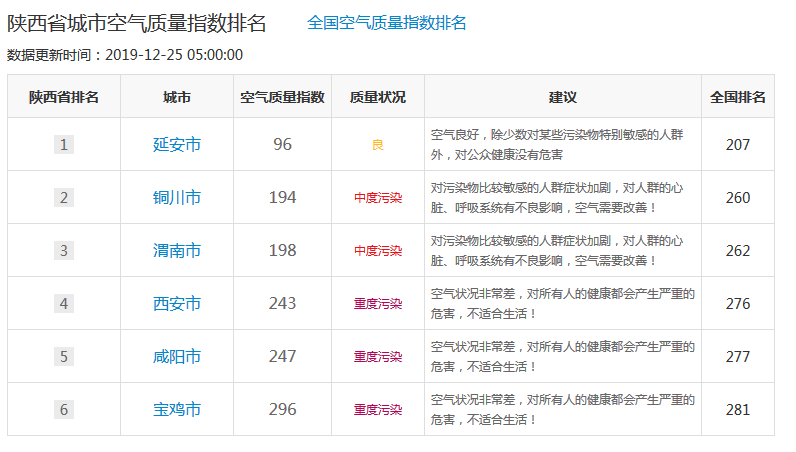The width and height of the screenshot is (796, 452).
Task: Click the yellow 良 status label
Action: (x=378, y=146)
